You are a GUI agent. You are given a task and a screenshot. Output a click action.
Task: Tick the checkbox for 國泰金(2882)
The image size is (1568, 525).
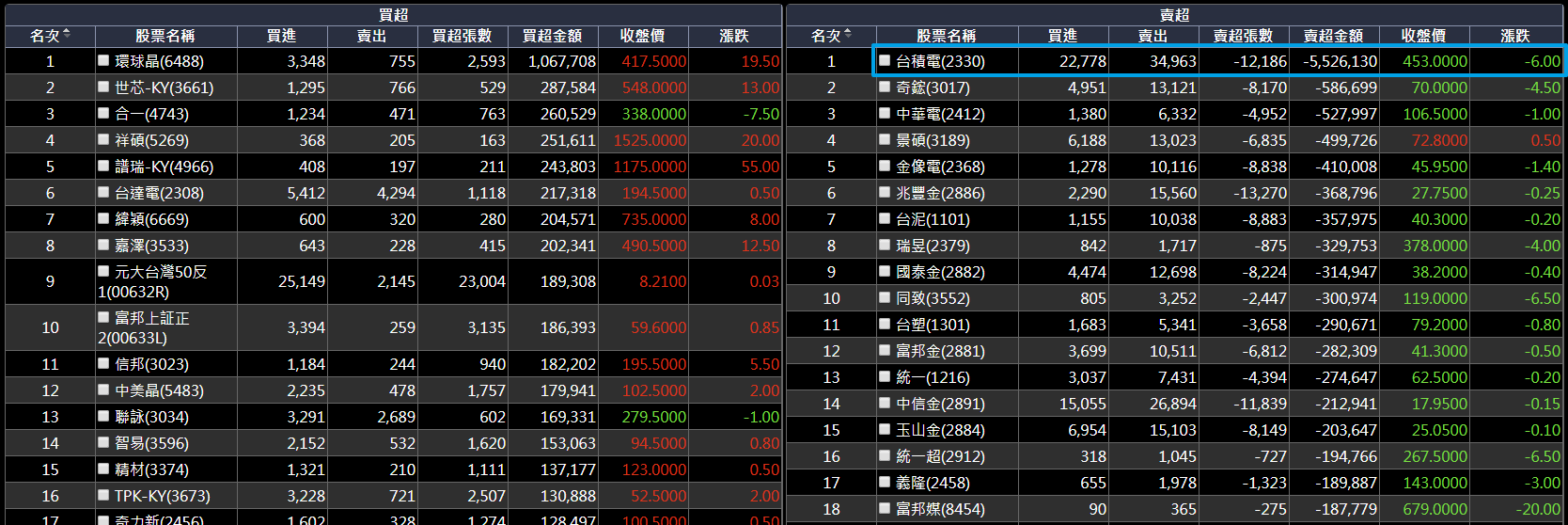pyautogui.click(x=885, y=271)
